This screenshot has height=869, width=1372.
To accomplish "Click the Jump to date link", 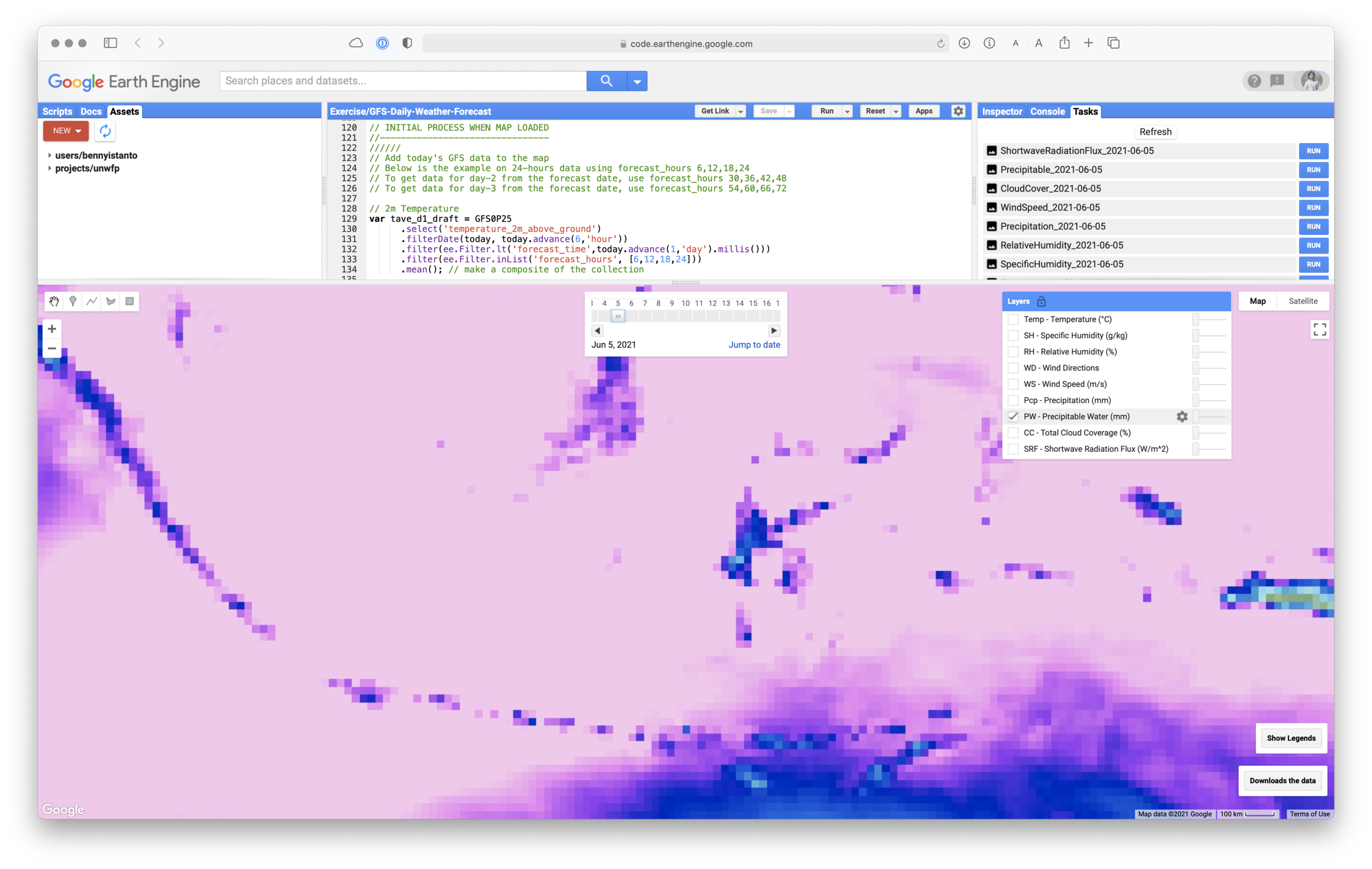I will click(x=754, y=345).
